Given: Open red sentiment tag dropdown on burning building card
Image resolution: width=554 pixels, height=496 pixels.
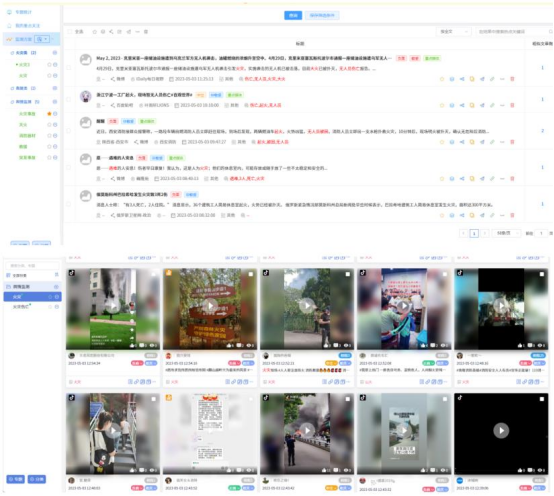Looking at the screenshot, I should point(137,363).
